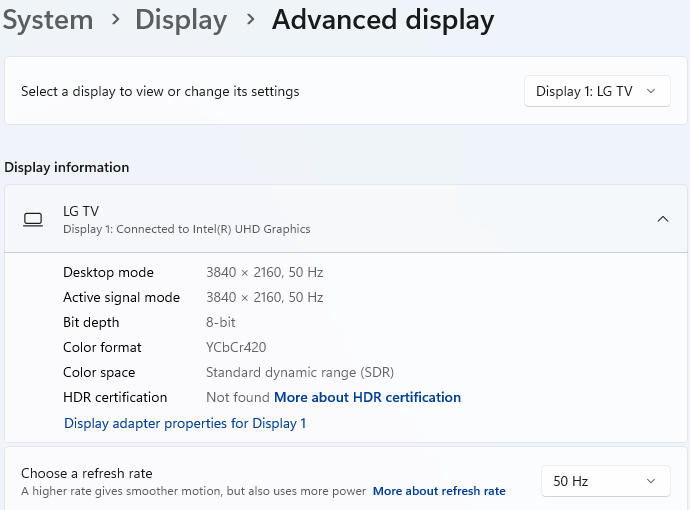Open Display adapter properties for Display 1
The image size is (690, 510).
click(185, 423)
